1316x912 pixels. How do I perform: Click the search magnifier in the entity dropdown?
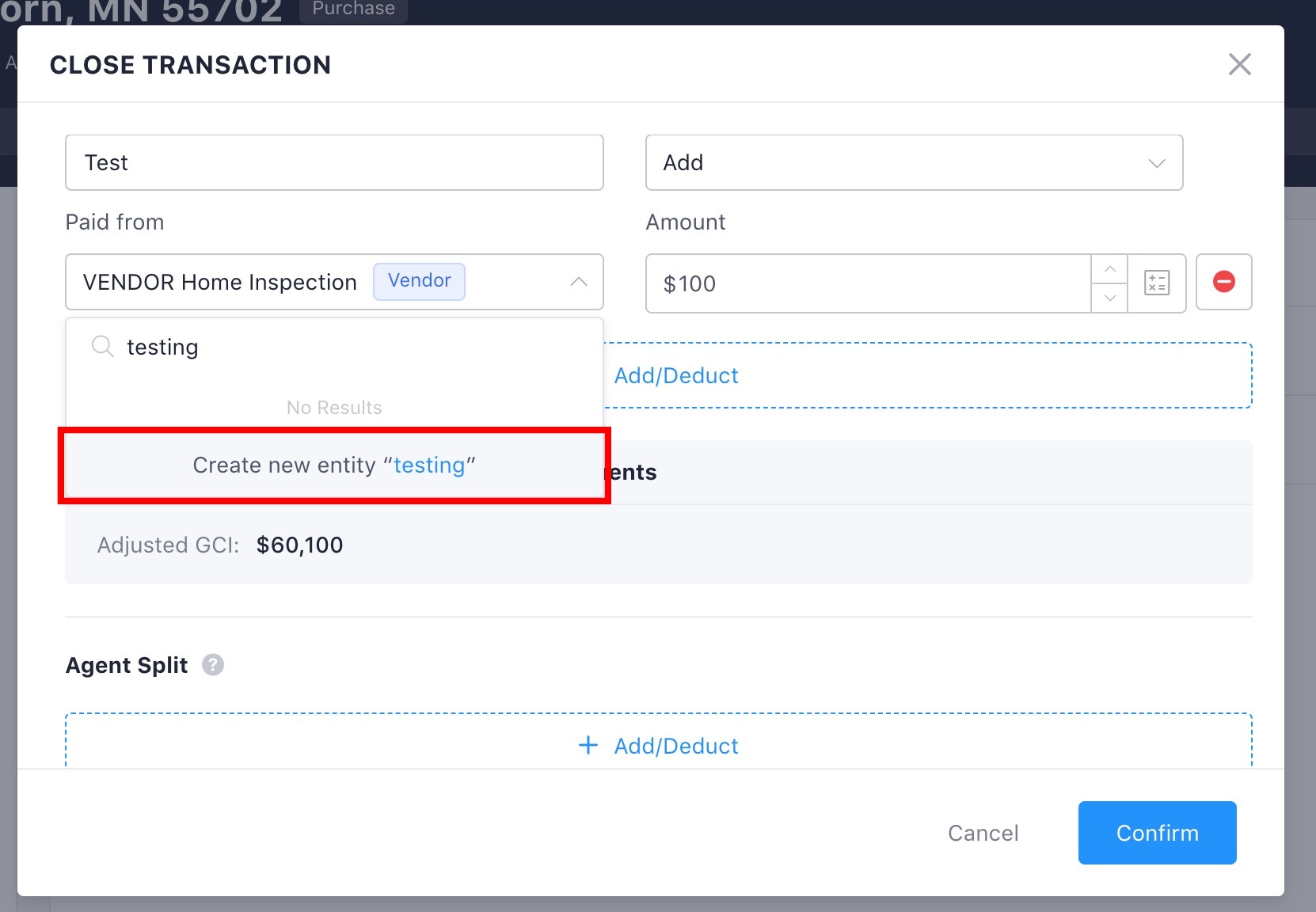click(x=102, y=346)
